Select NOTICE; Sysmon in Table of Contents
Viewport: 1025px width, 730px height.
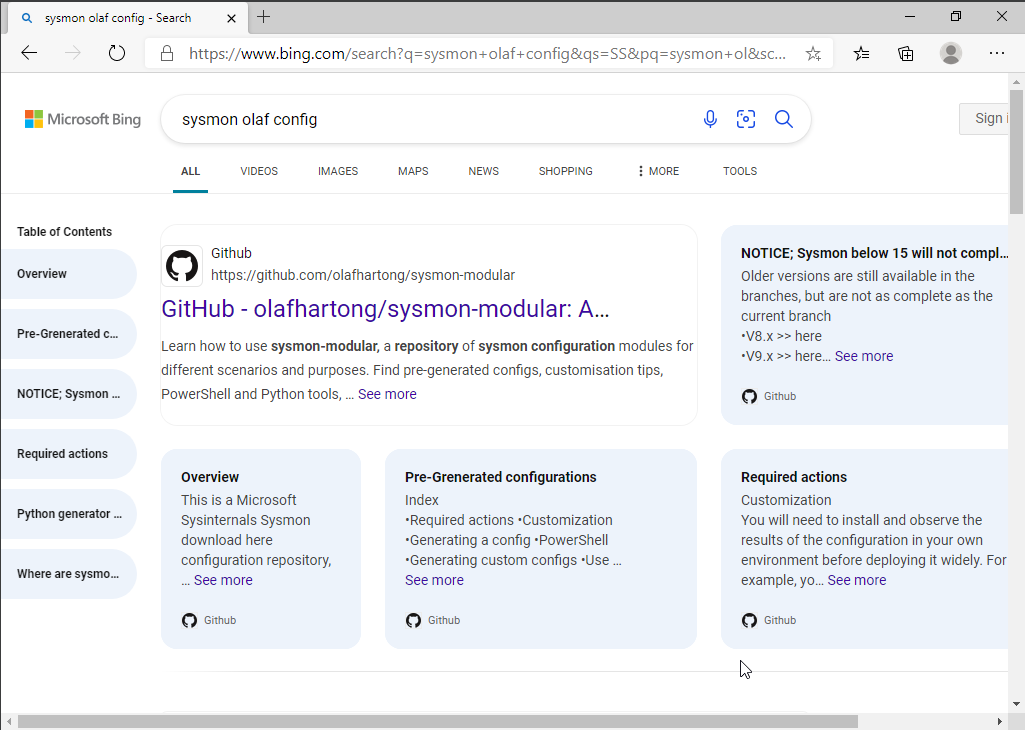tap(68, 394)
